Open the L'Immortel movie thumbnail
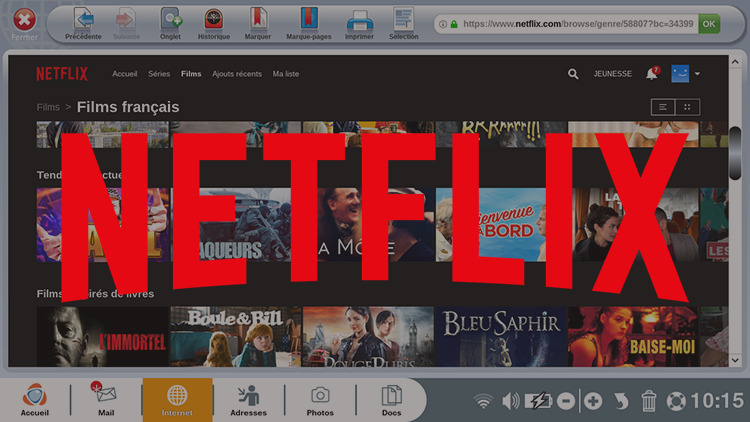Screen dimensions: 750x422 coord(102,337)
